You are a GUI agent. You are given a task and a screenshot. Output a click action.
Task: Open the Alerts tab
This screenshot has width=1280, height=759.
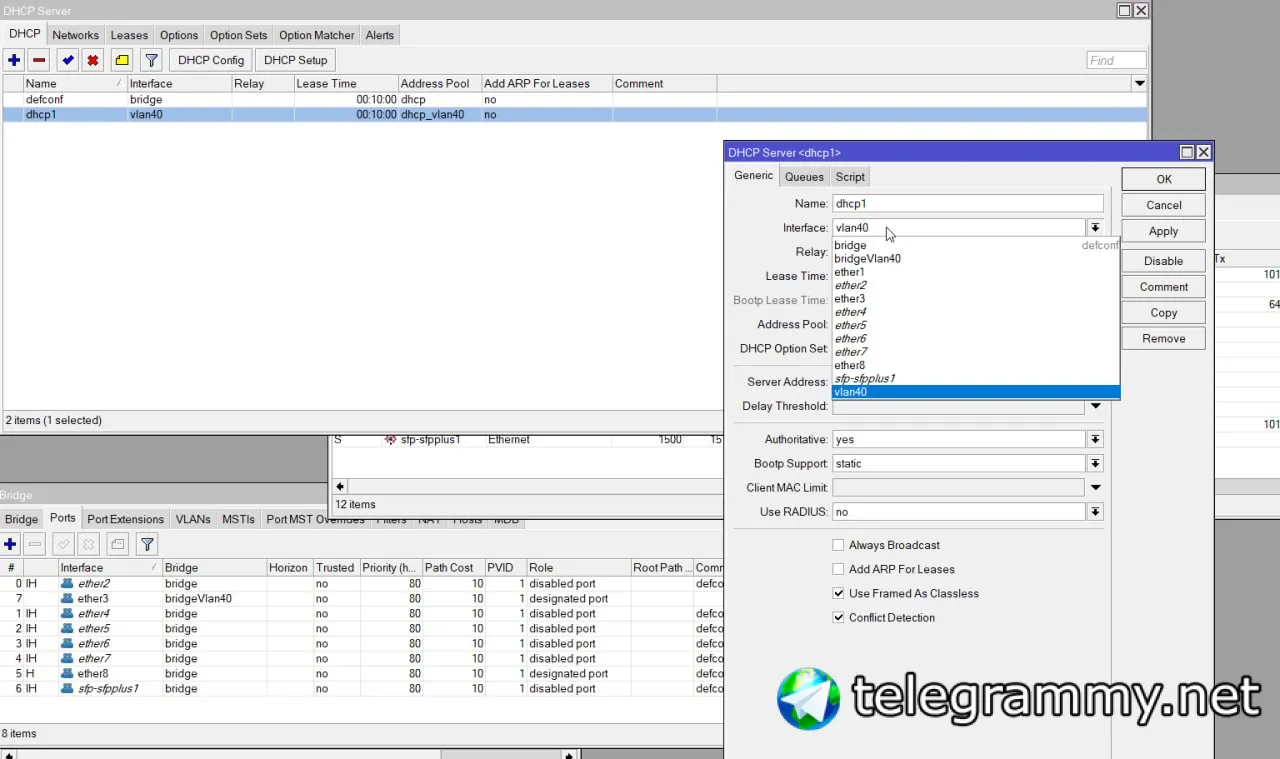coord(380,35)
